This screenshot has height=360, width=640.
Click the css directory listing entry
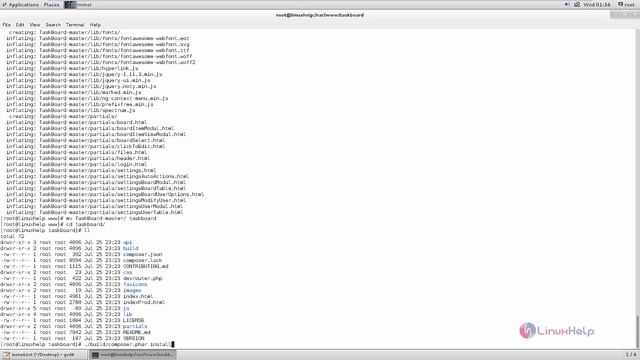(x=127, y=272)
